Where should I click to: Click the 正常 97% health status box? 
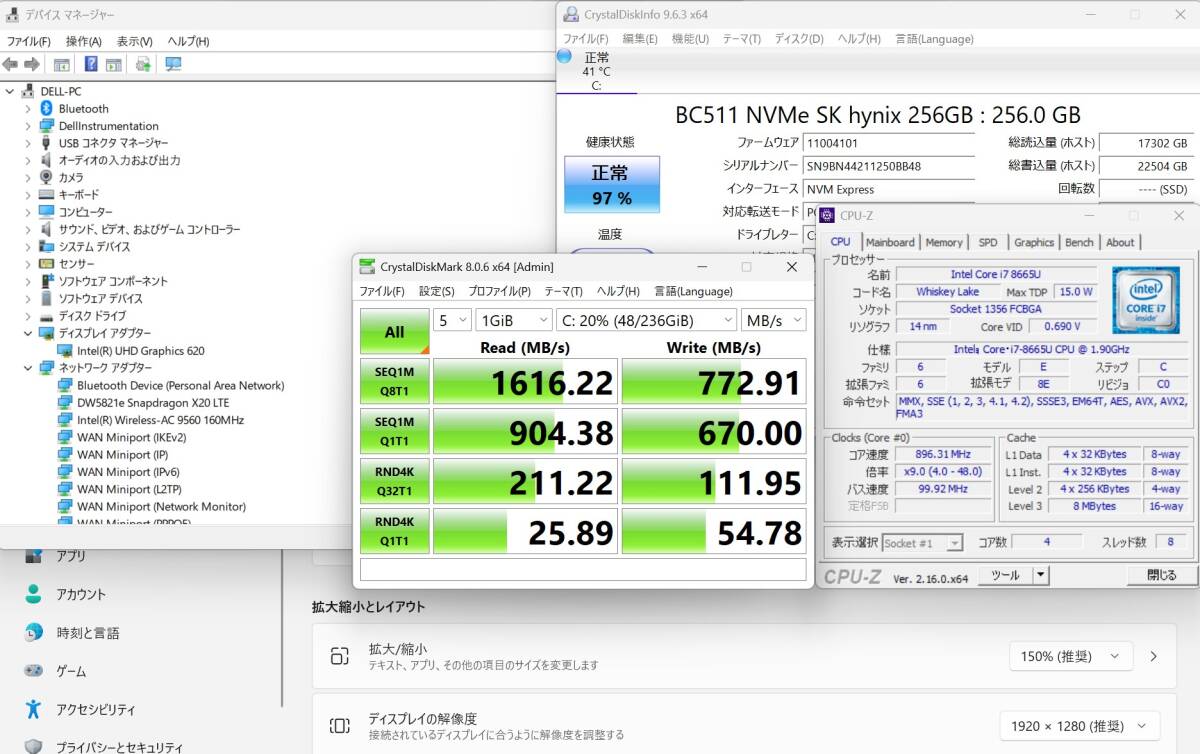pos(611,184)
